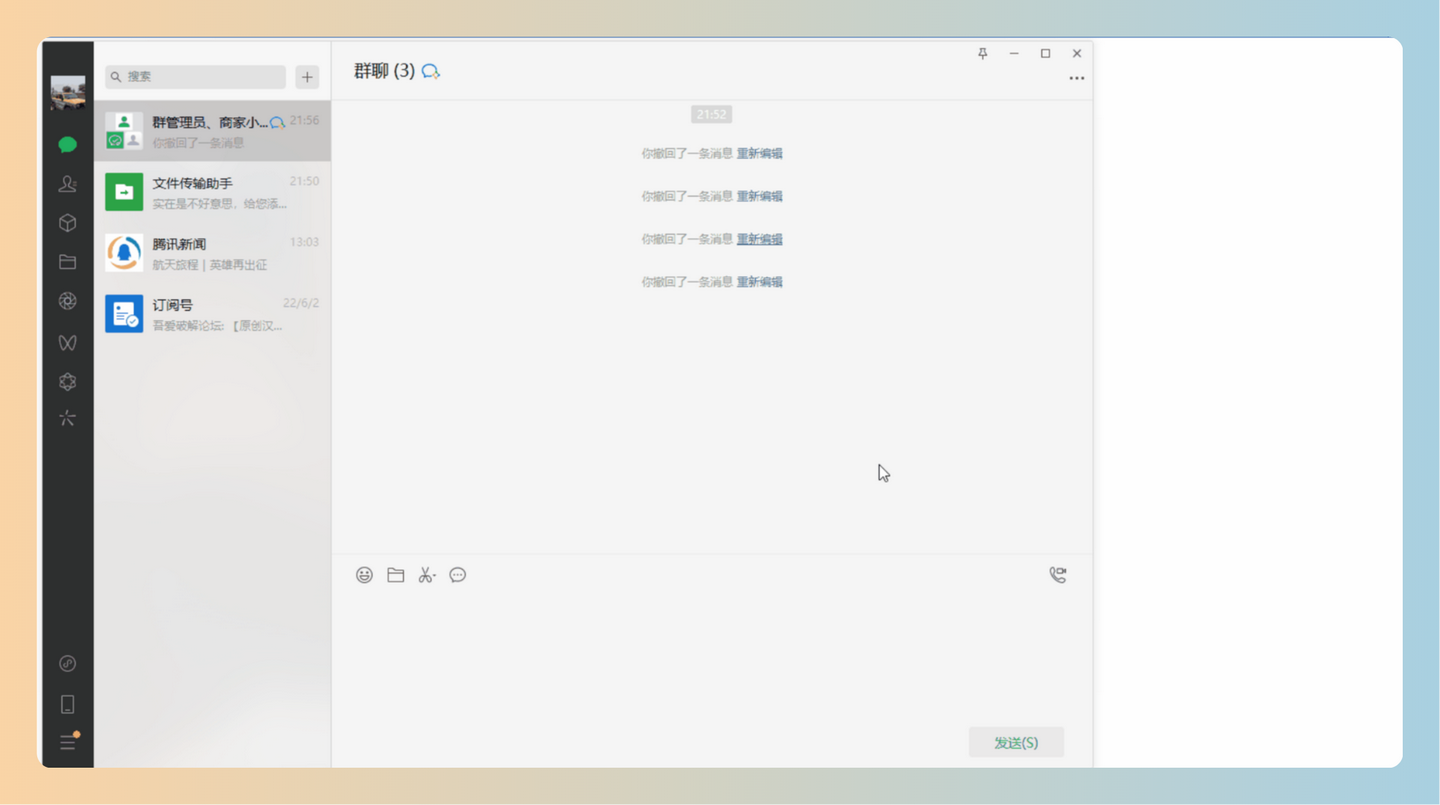Open the settings menu at bottom left

point(67,742)
